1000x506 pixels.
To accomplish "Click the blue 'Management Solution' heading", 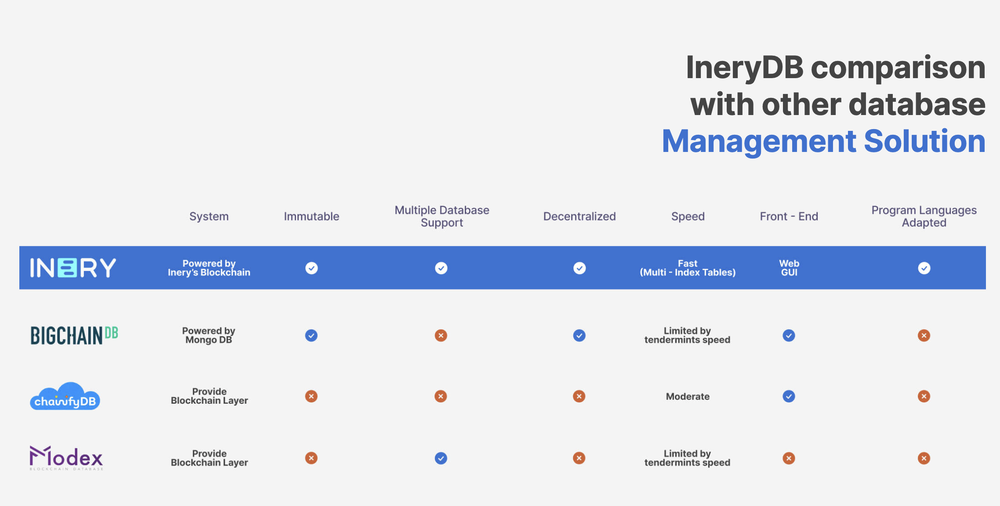I will pos(823,142).
